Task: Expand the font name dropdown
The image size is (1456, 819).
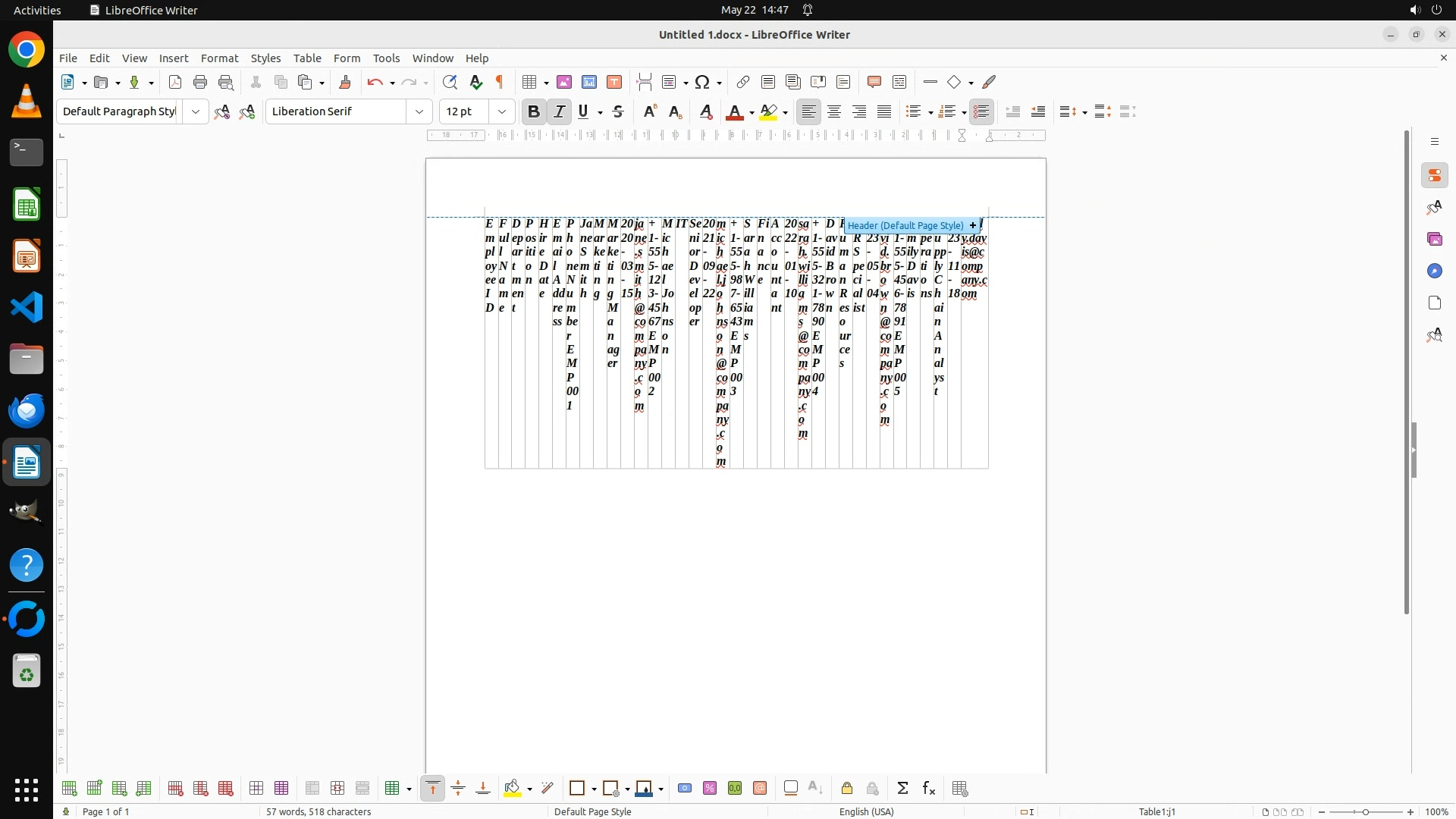Action: tap(419, 111)
